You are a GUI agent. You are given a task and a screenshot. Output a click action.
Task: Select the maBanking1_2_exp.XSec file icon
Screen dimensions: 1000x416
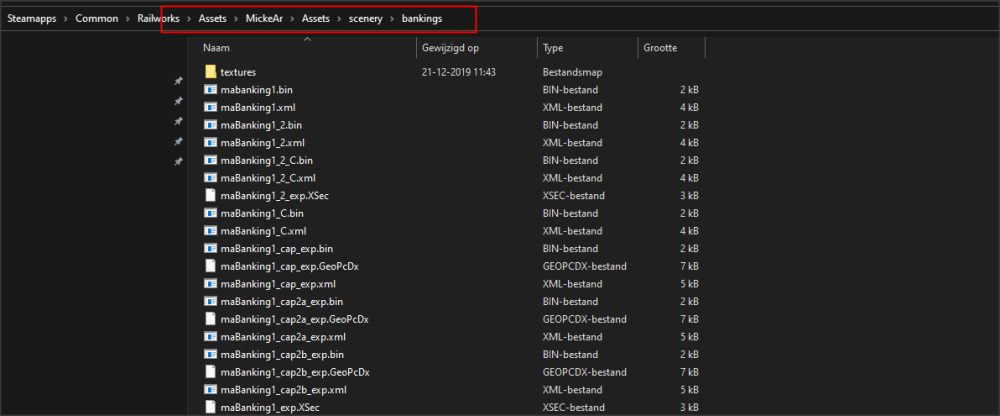coord(210,195)
